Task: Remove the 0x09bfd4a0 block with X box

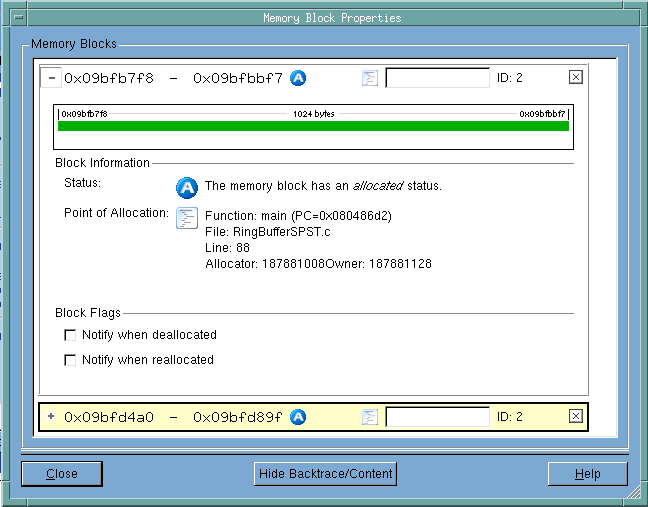Action: 575,416
